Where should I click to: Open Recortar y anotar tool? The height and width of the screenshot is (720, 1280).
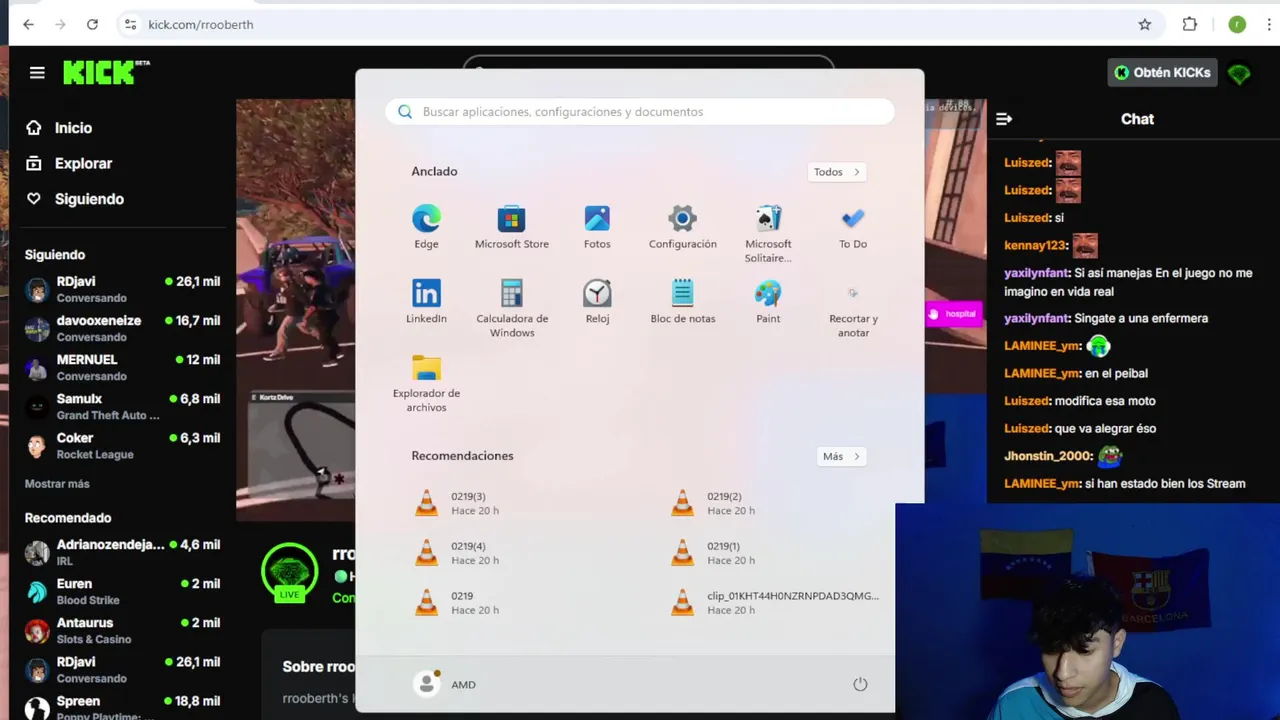(853, 309)
